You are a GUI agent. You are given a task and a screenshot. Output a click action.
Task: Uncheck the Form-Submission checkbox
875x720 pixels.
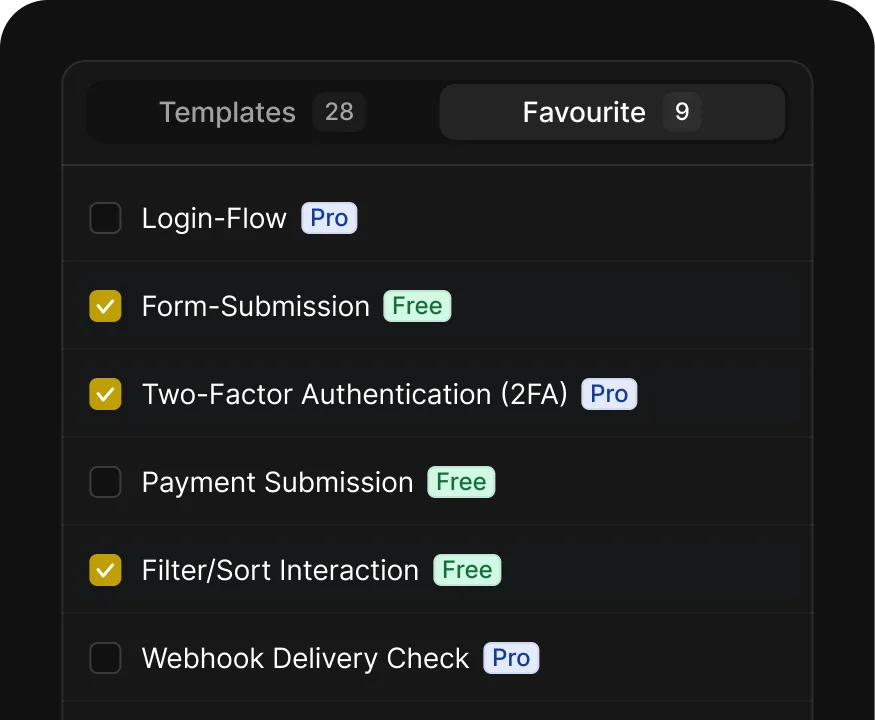(105, 306)
